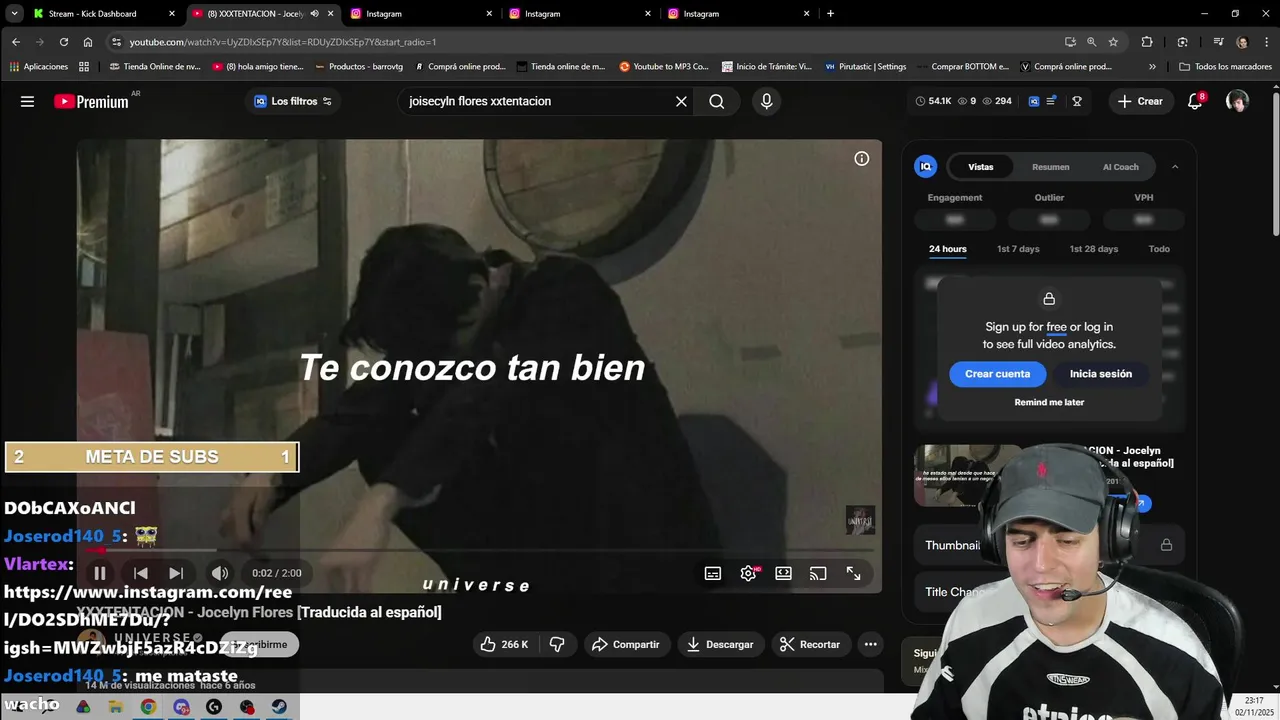This screenshot has height=720, width=1280.
Task: Open browser extensions puzzle icon
Action: click(1147, 42)
